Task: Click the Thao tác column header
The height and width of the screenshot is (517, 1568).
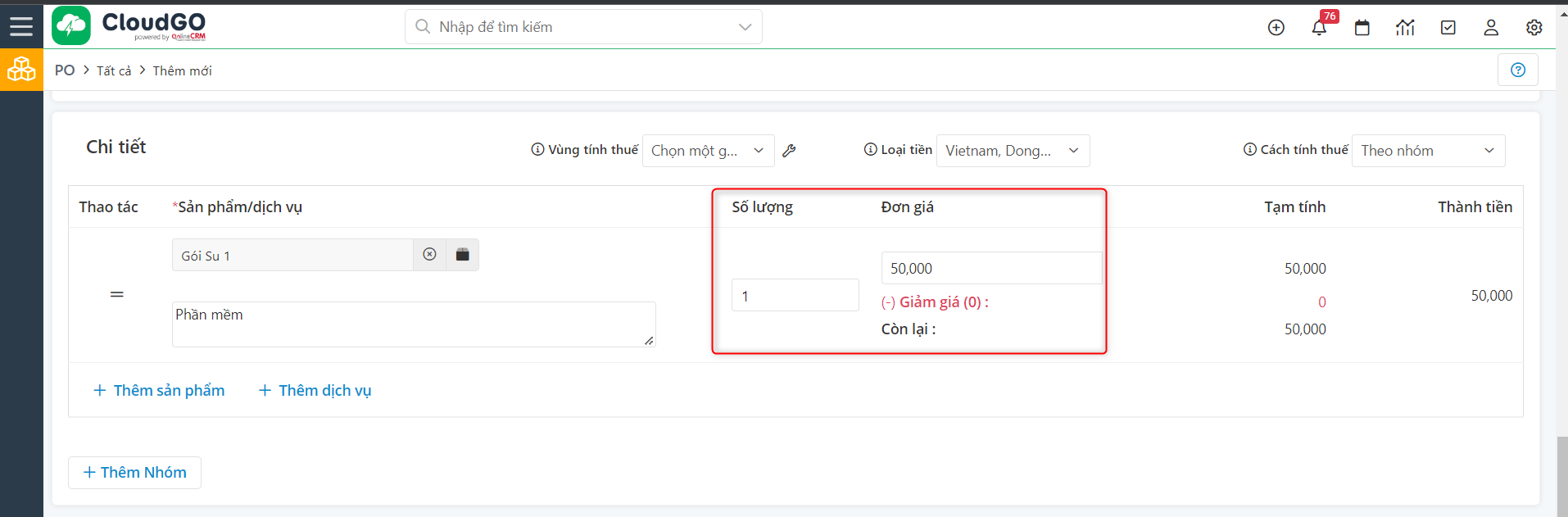Action: (108, 207)
